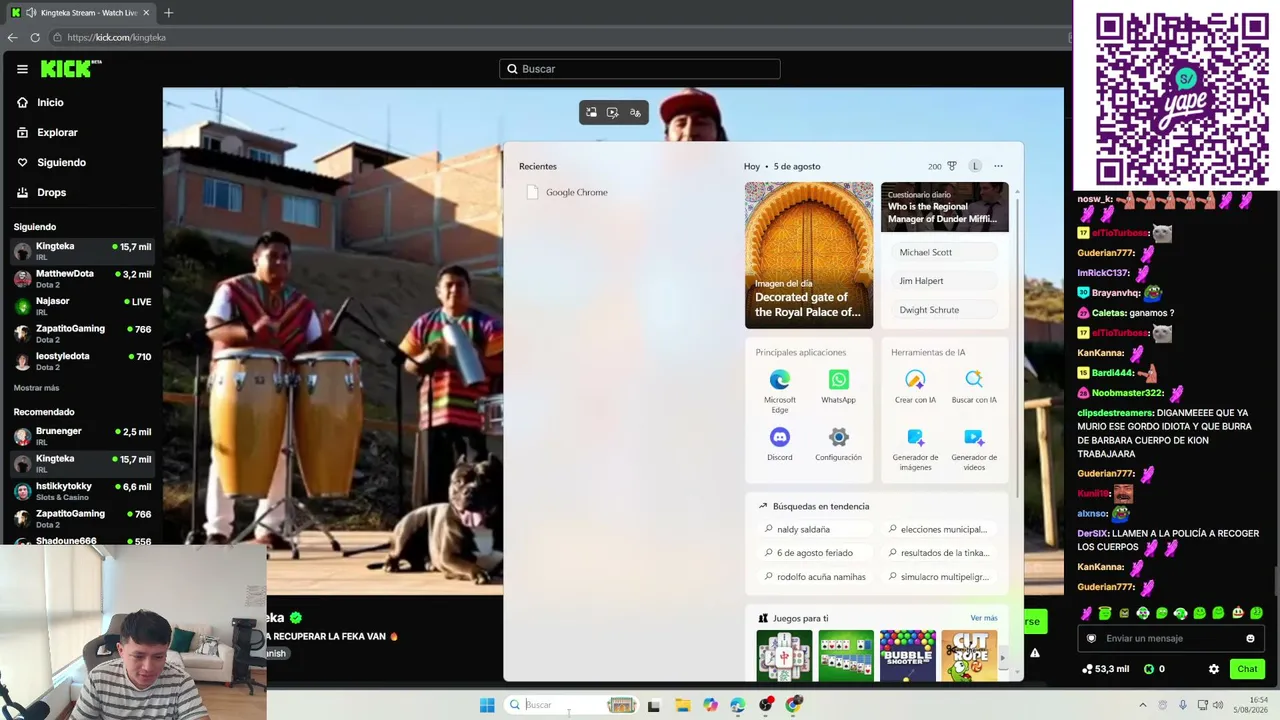Screen dimensions: 1280x720
Task: Click Ver más next to Juegos para ti
Action: tap(984, 618)
